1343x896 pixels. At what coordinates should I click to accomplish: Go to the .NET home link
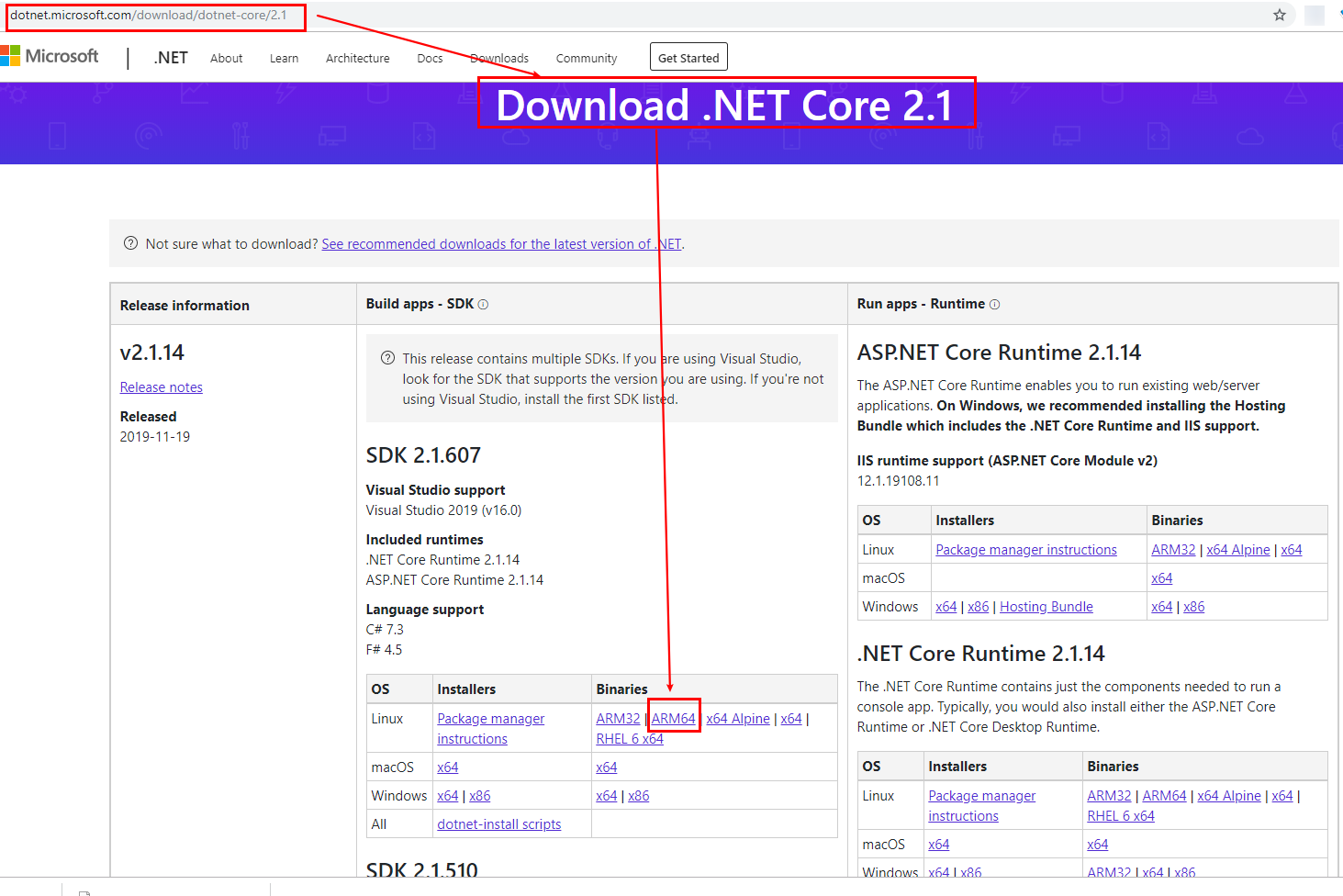tap(171, 58)
